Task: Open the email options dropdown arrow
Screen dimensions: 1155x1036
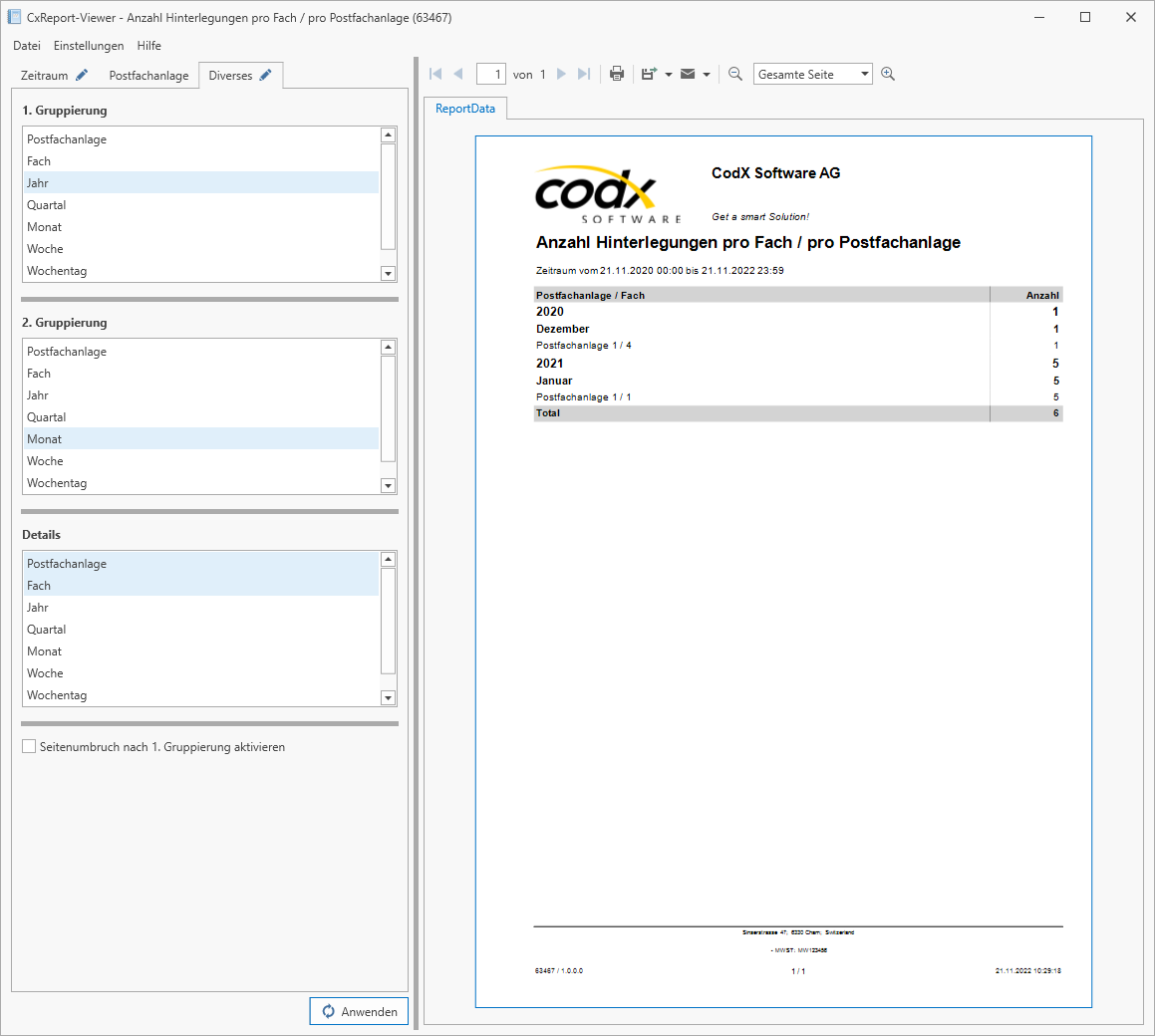Action: [707, 74]
